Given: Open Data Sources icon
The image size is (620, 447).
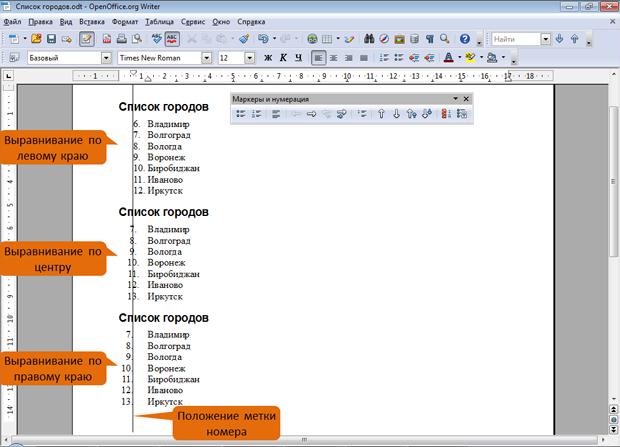Looking at the screenshot, I should pos(414,39).
